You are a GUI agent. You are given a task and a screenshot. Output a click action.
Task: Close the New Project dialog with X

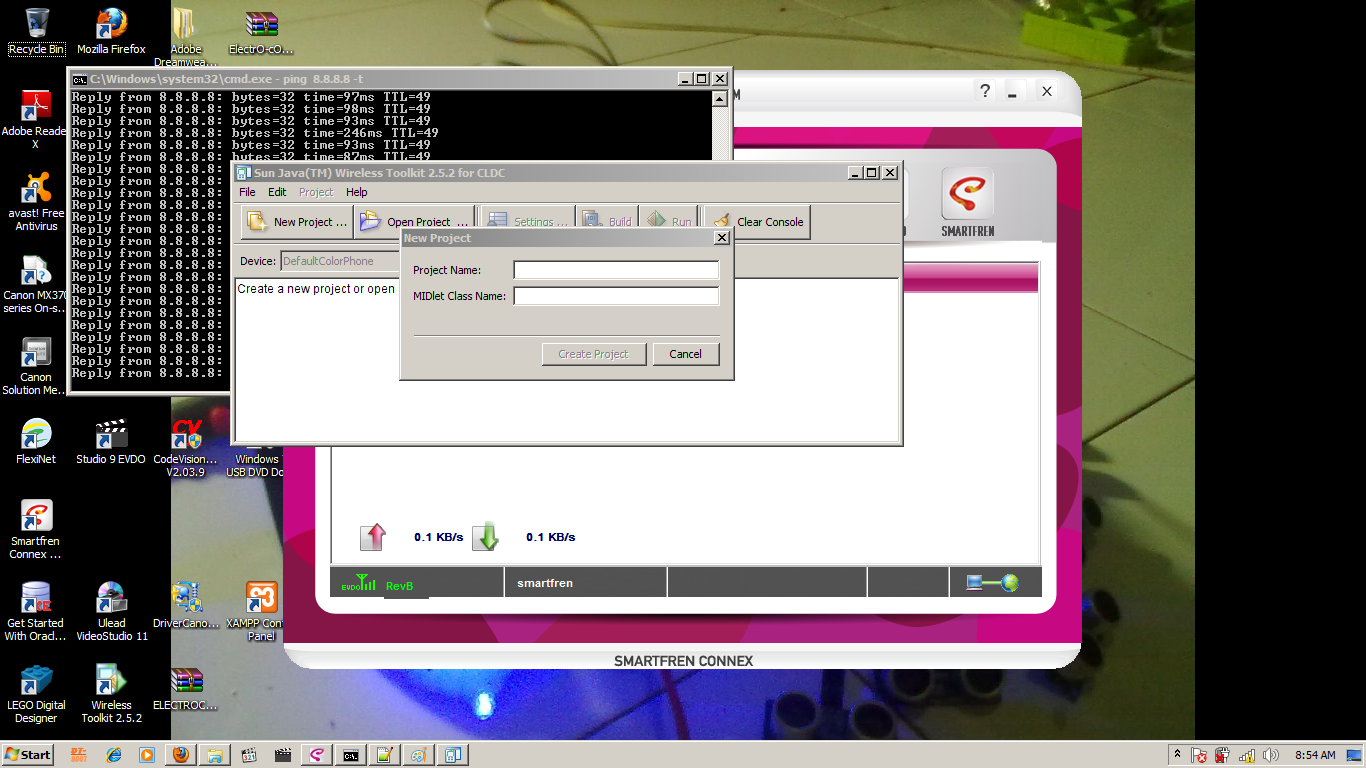coord(722,238)
